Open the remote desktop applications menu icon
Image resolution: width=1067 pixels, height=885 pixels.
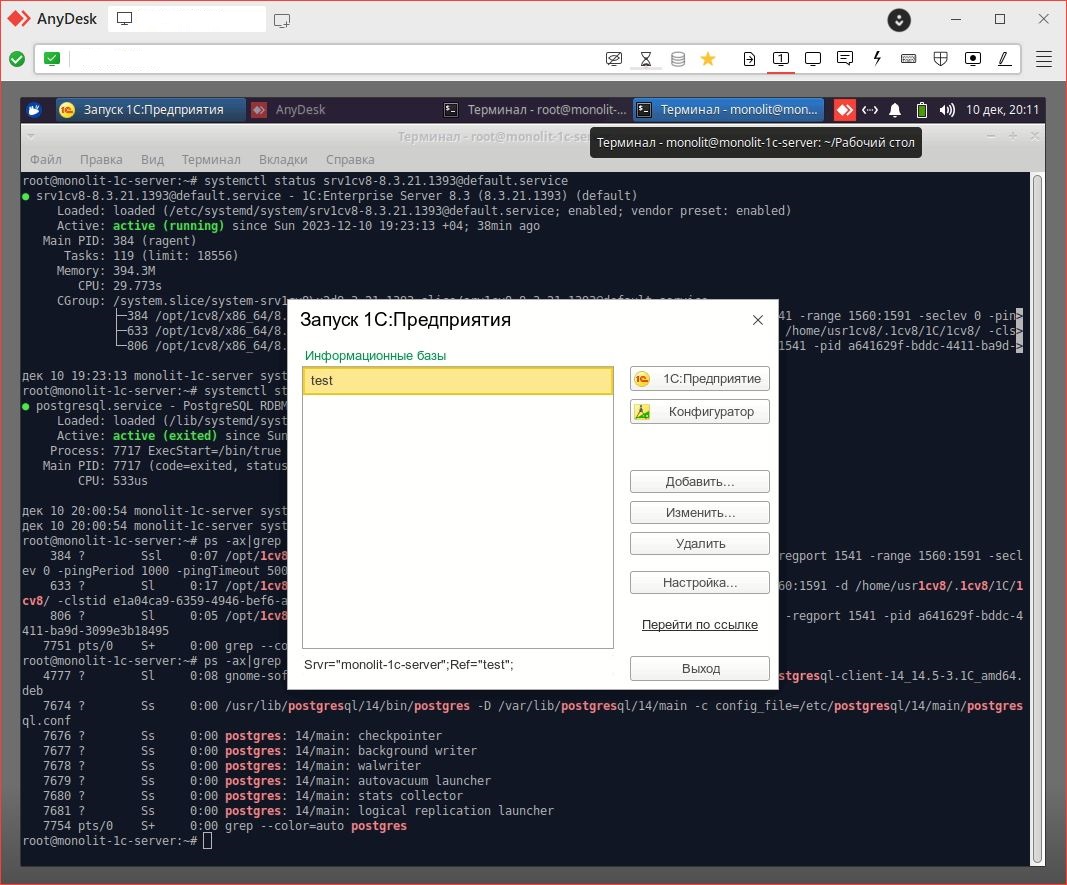[x=34, y=110]
